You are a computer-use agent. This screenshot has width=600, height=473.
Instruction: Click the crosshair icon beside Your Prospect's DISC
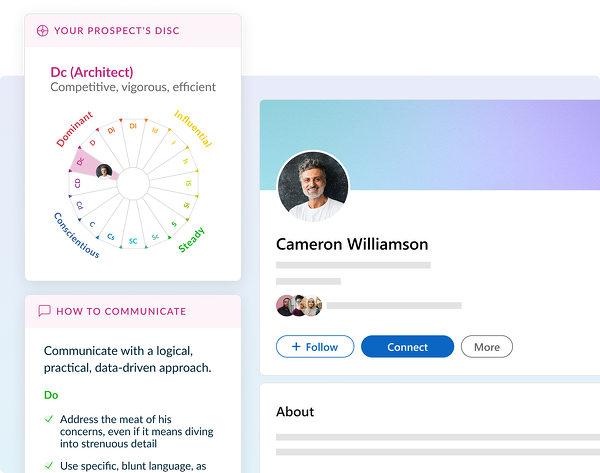tap(42, 30)
